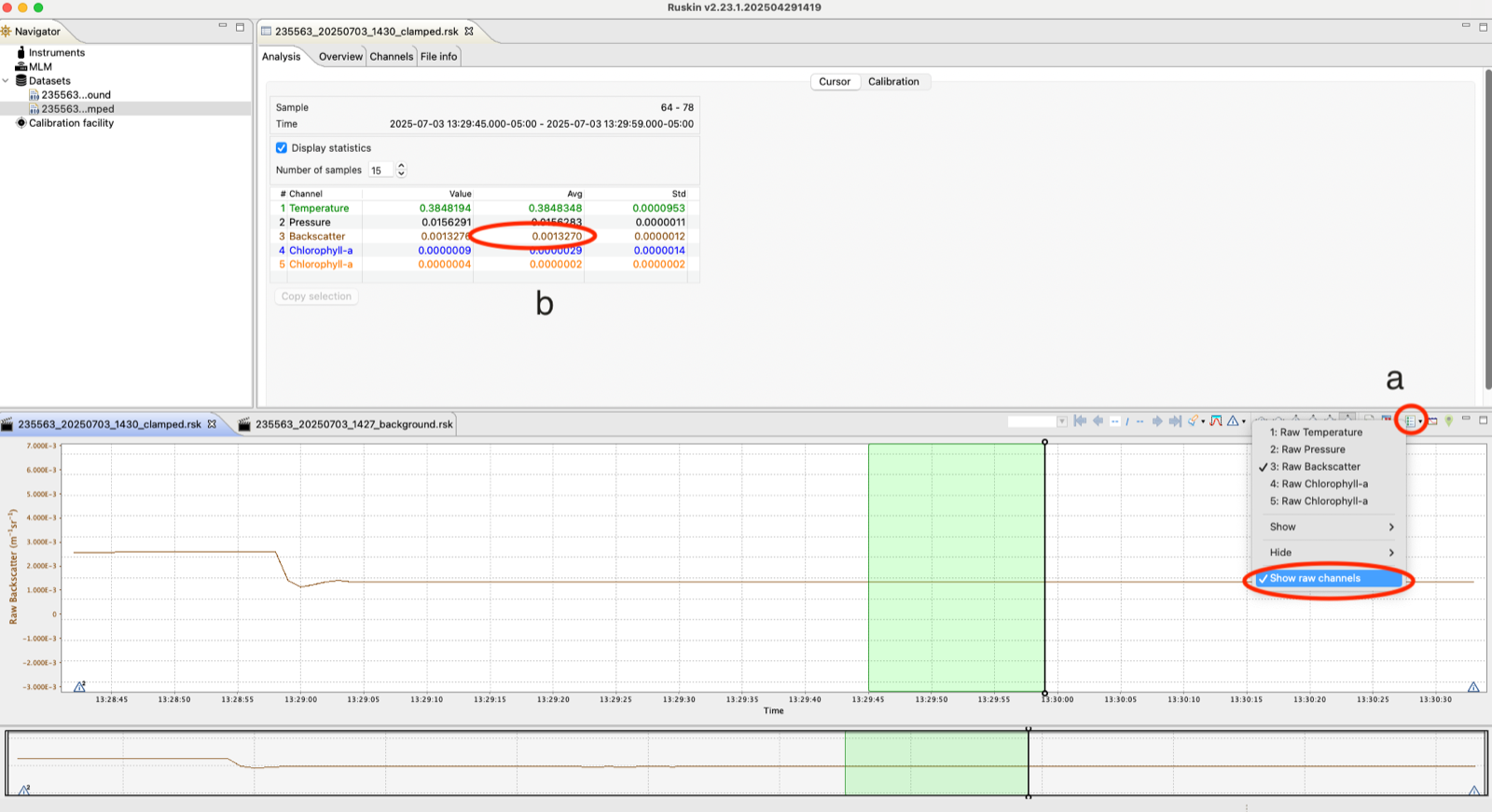Click the black cursor line top handle
The image size is (1492, 812).
(x=1044, y=442)
